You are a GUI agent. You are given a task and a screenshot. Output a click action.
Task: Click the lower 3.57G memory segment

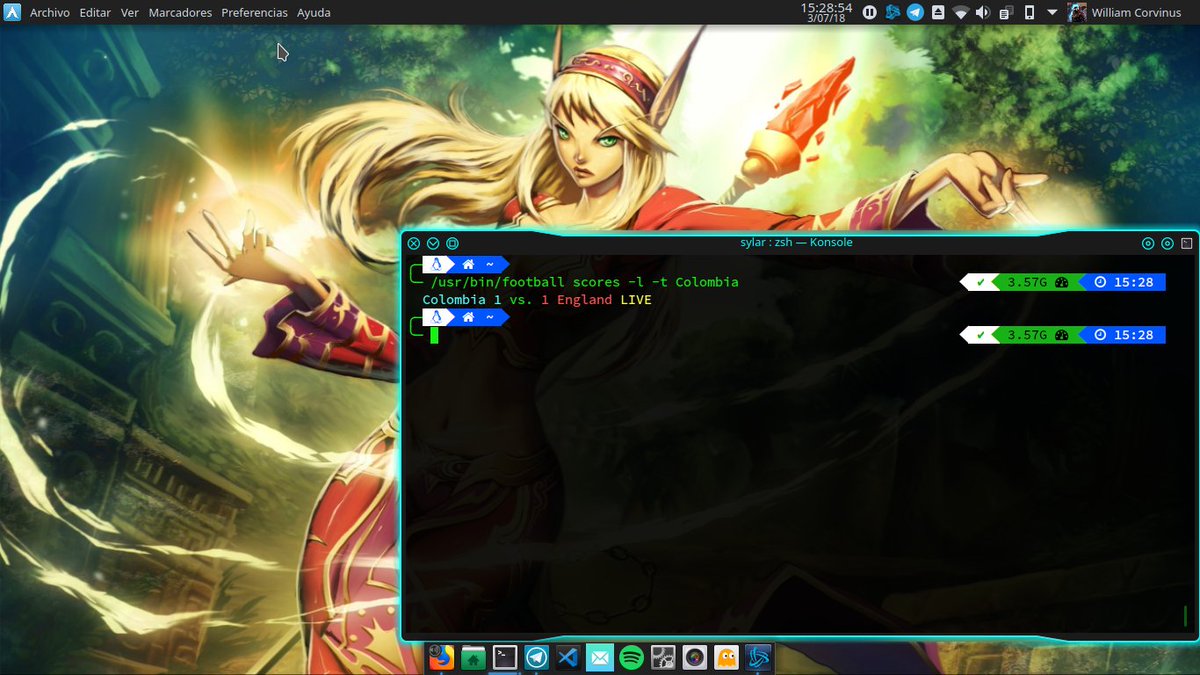pos(1038,335)
